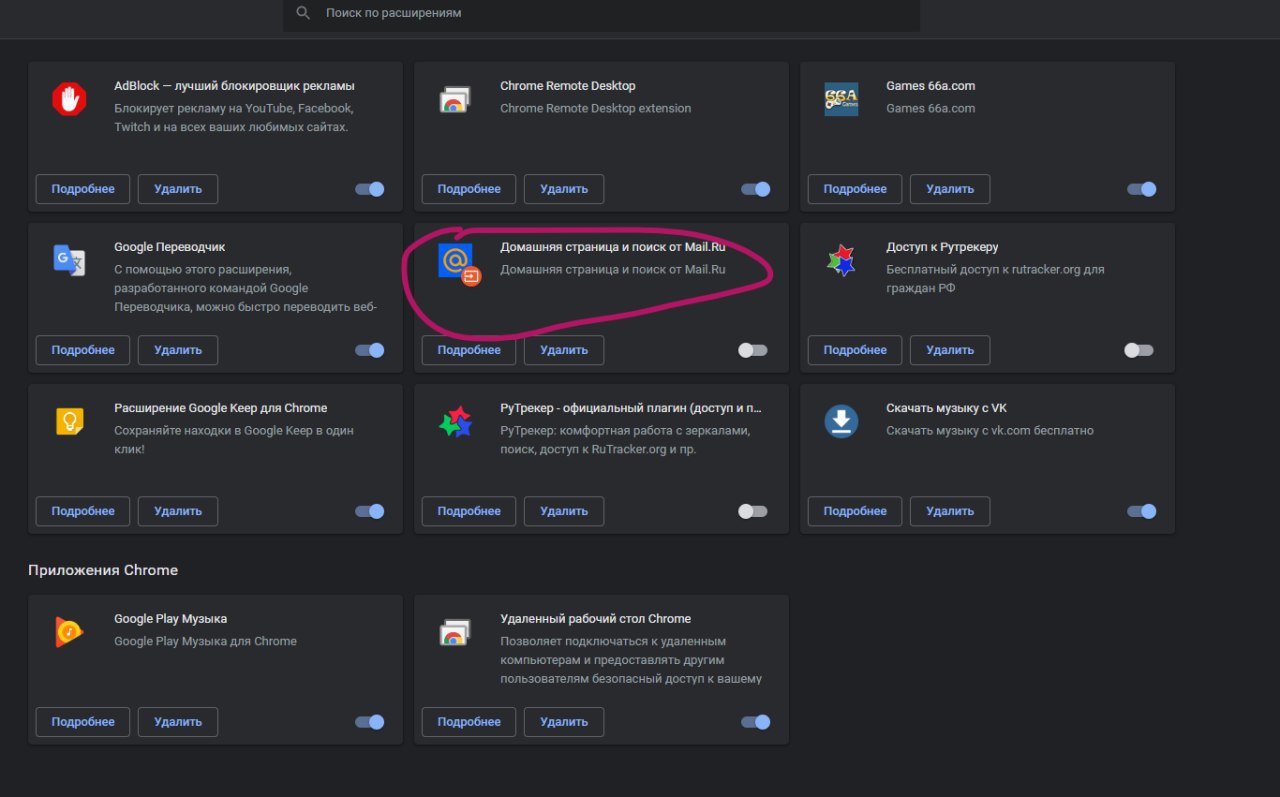Toggle off Games 66a.com extension
Viewport: 1280px width, 797px height.
coord(1142,189)
